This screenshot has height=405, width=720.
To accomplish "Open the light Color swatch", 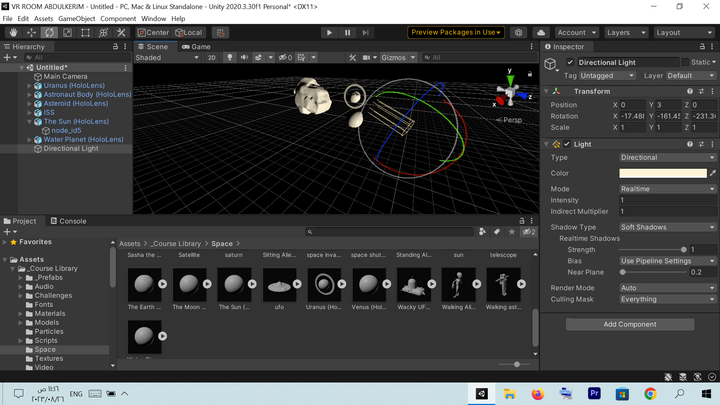I will 662,173.
